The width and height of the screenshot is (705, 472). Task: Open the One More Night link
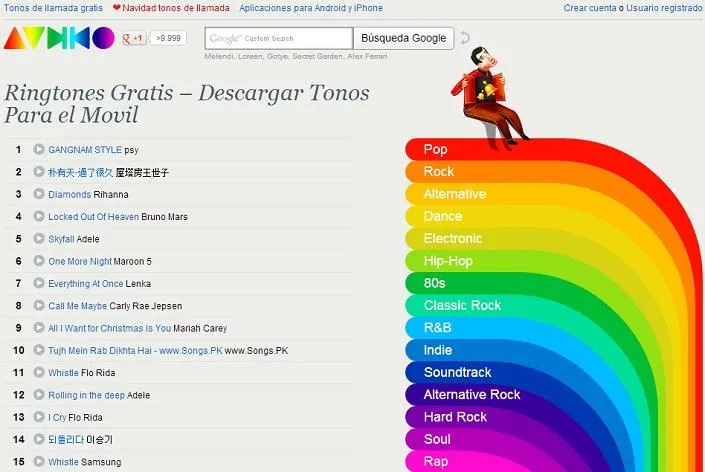pos(80,261)
